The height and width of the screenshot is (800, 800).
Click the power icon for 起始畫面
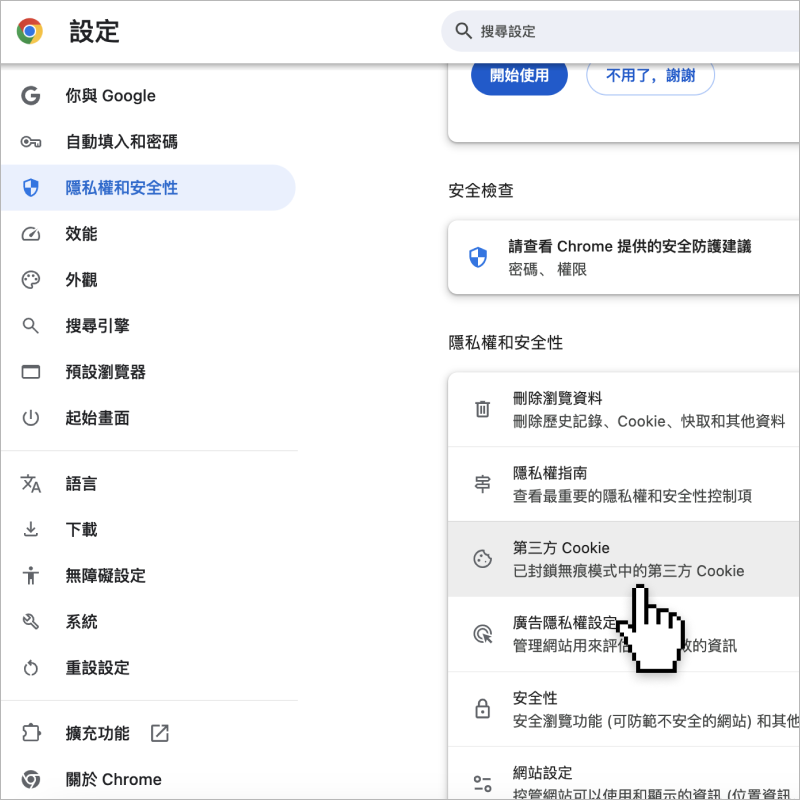[x=31, y=418]
